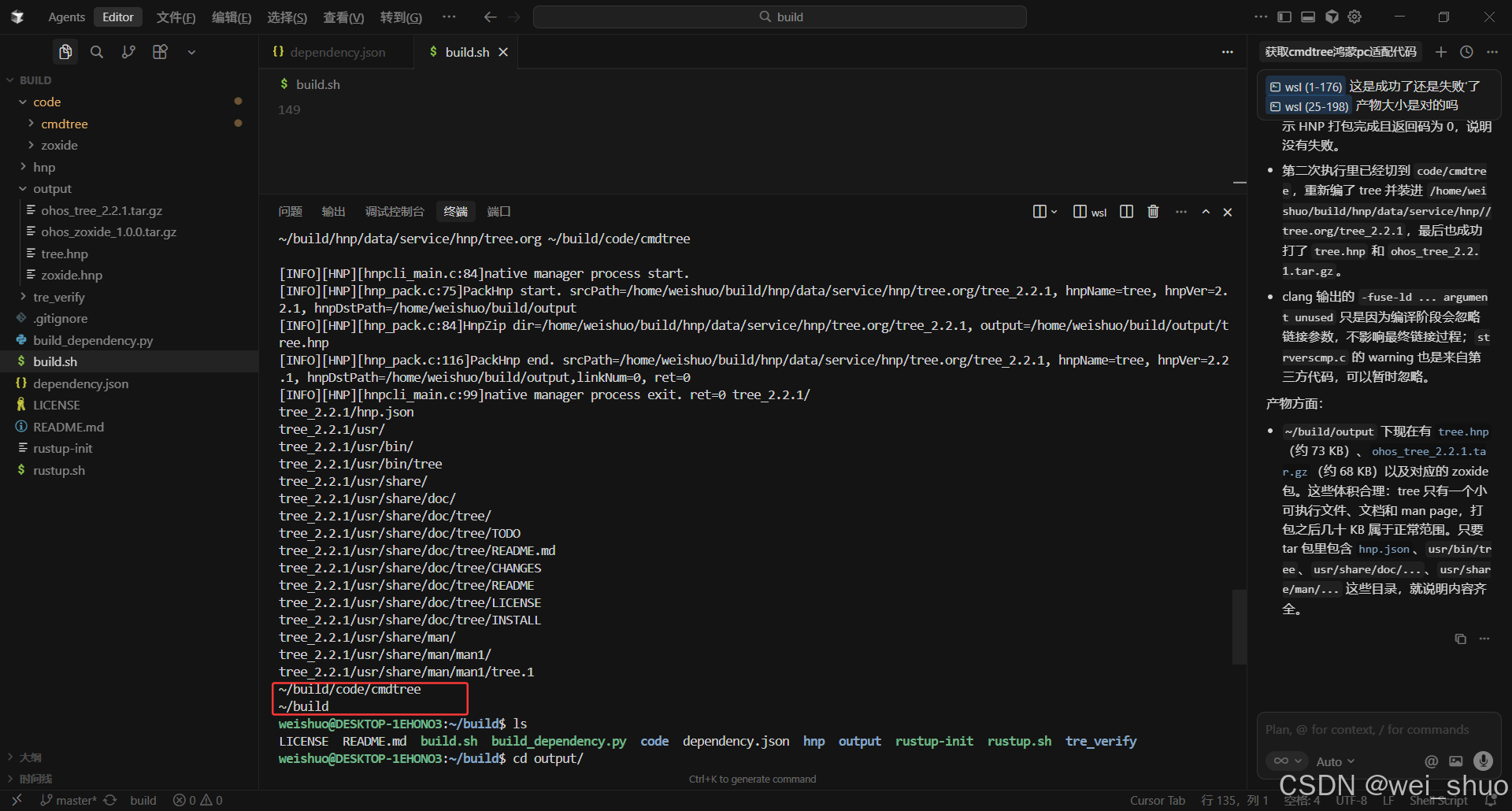Click the cube icon in title bar

coord(1332,17)
